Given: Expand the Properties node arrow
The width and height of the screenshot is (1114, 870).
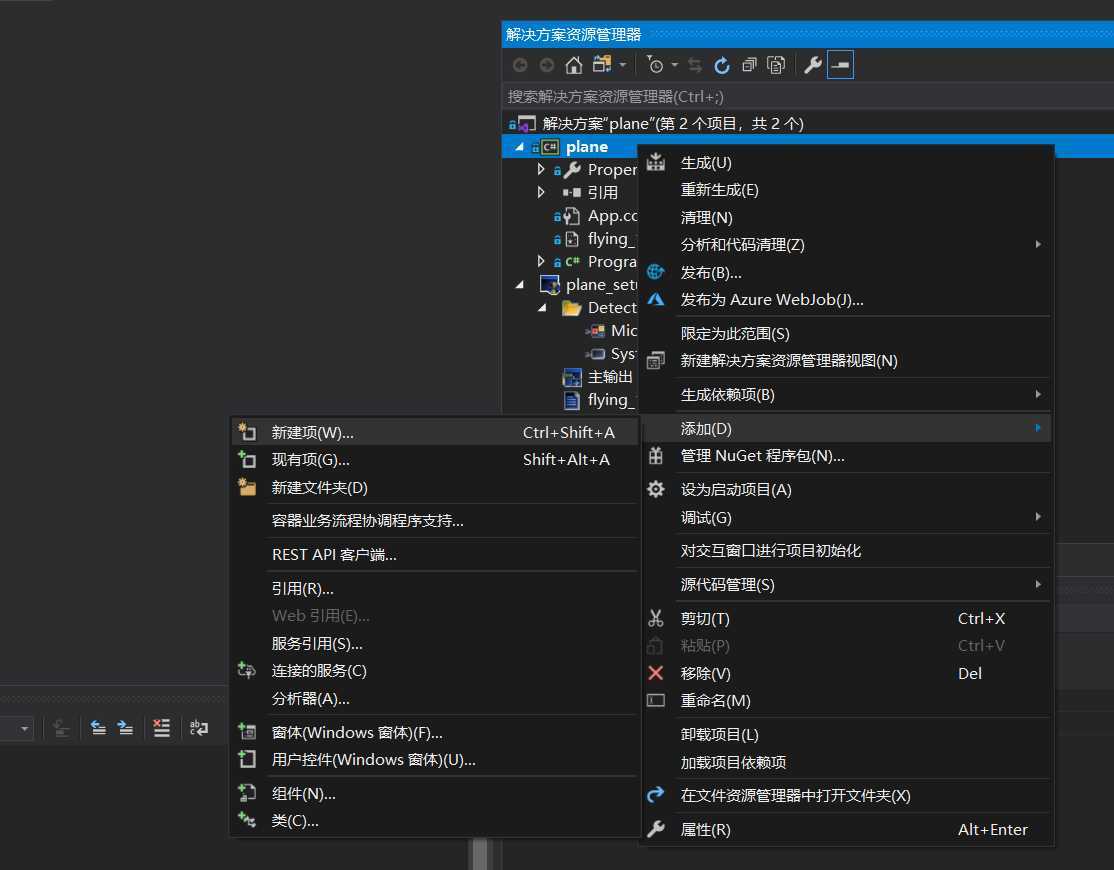Looking at the screenshot, I should pos(541,170).
